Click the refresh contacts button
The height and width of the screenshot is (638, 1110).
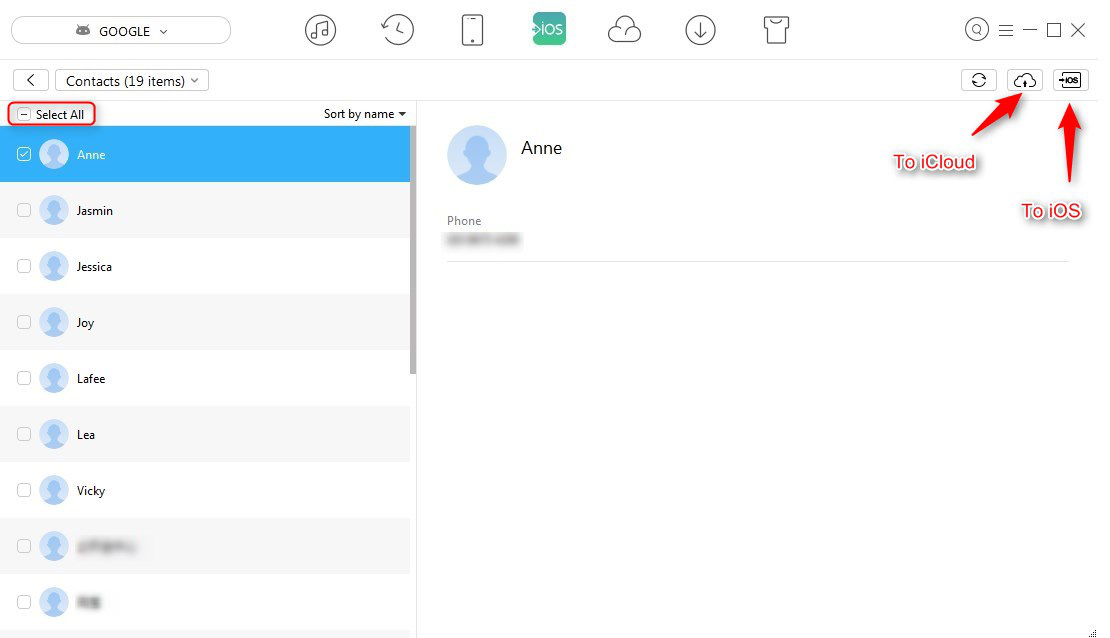tap(978, 80)
